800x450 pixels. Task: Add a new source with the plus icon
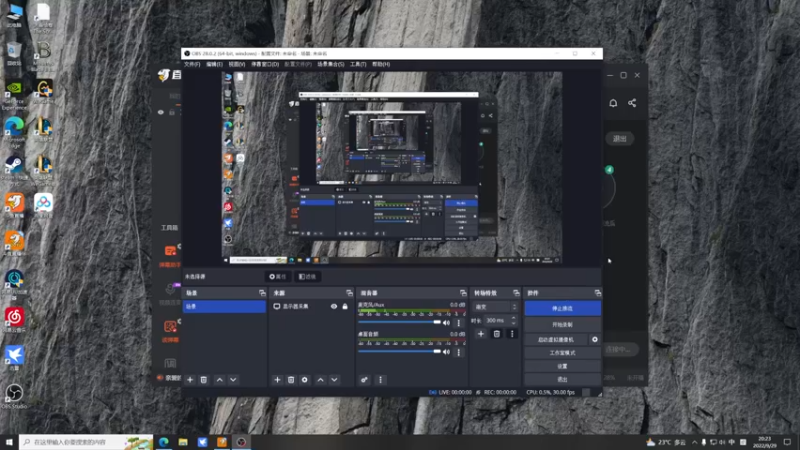pos(277,380)
